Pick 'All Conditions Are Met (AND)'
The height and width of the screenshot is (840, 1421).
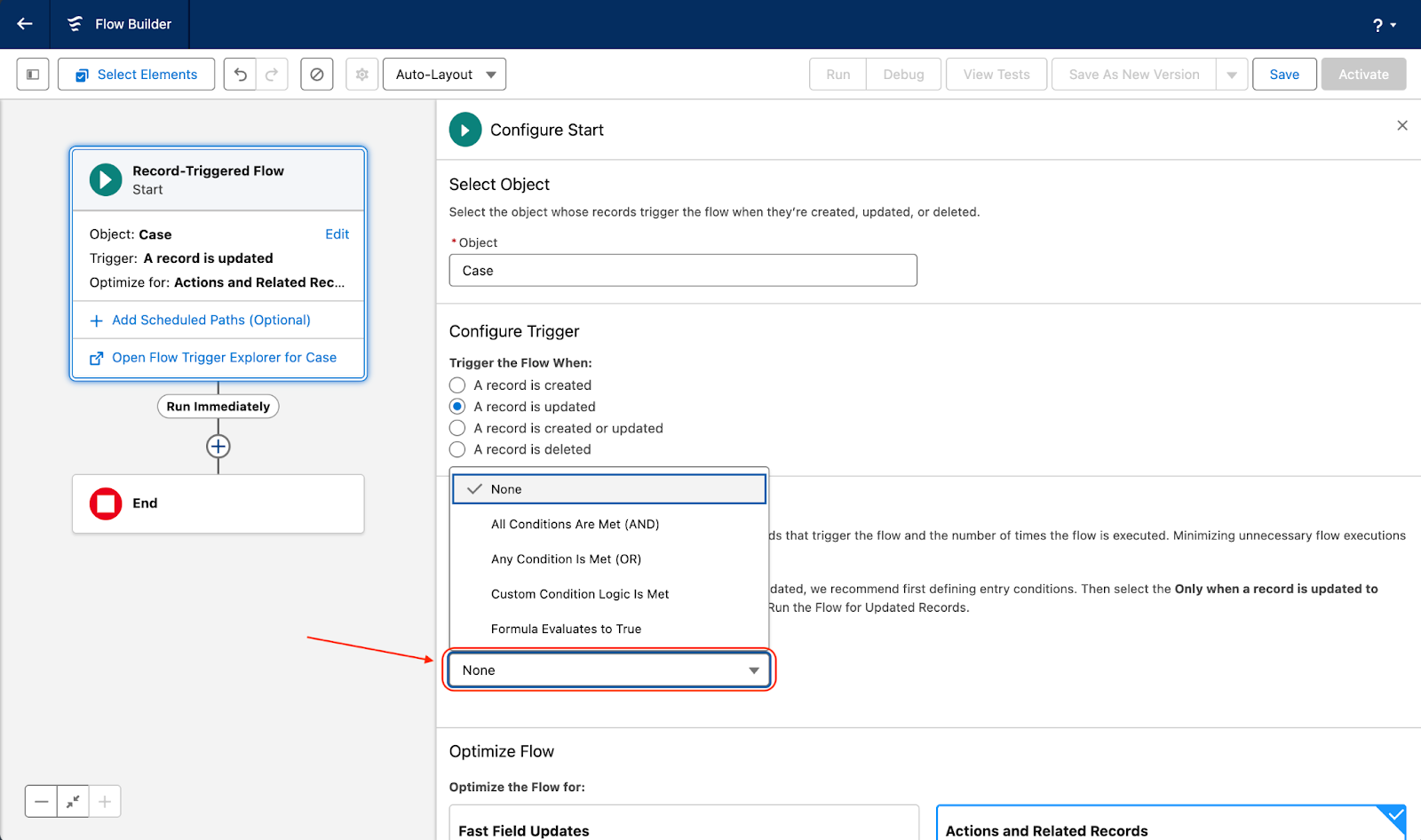click(x=575, y=525)
